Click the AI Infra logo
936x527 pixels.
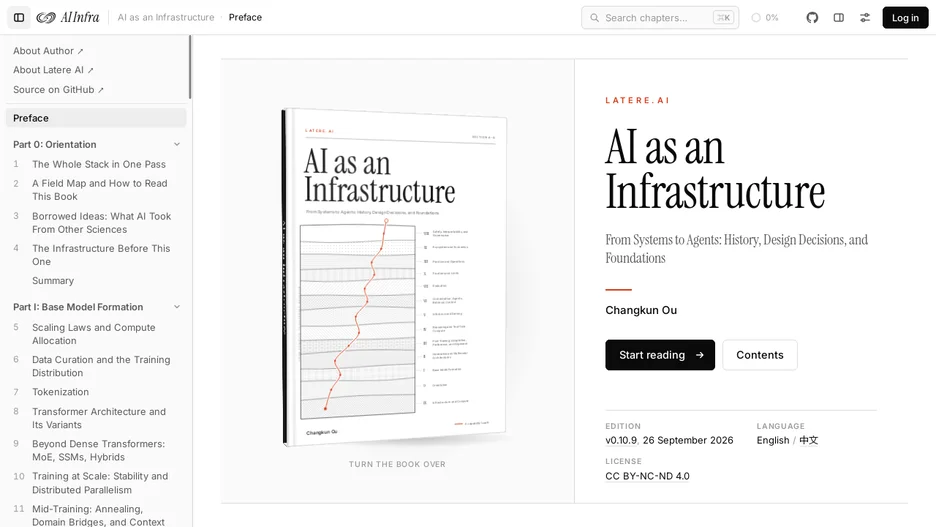(x=67, y=17)
